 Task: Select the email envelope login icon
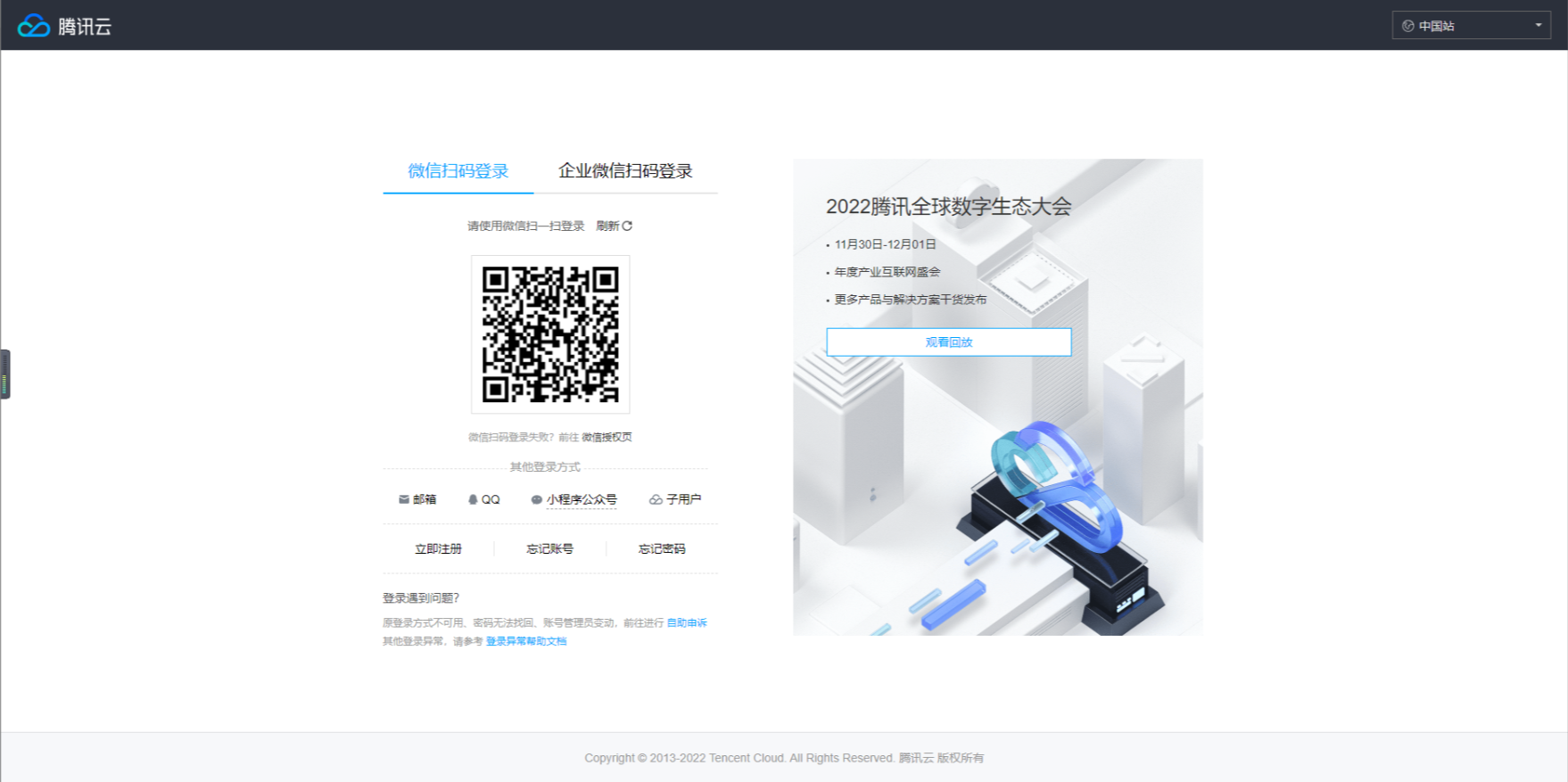coord(403,499)
